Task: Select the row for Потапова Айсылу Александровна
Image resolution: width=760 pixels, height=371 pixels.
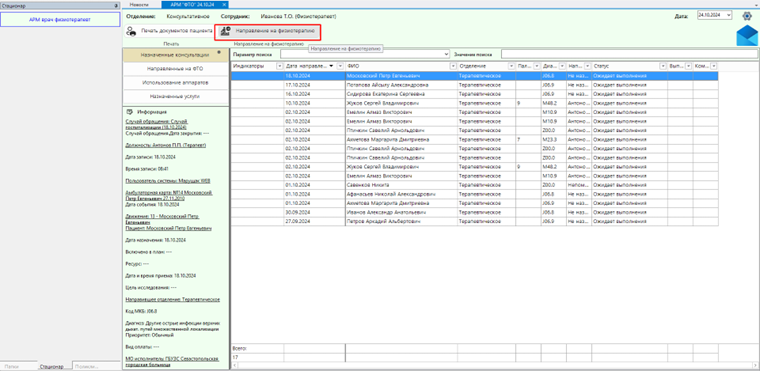Action: 474,85
